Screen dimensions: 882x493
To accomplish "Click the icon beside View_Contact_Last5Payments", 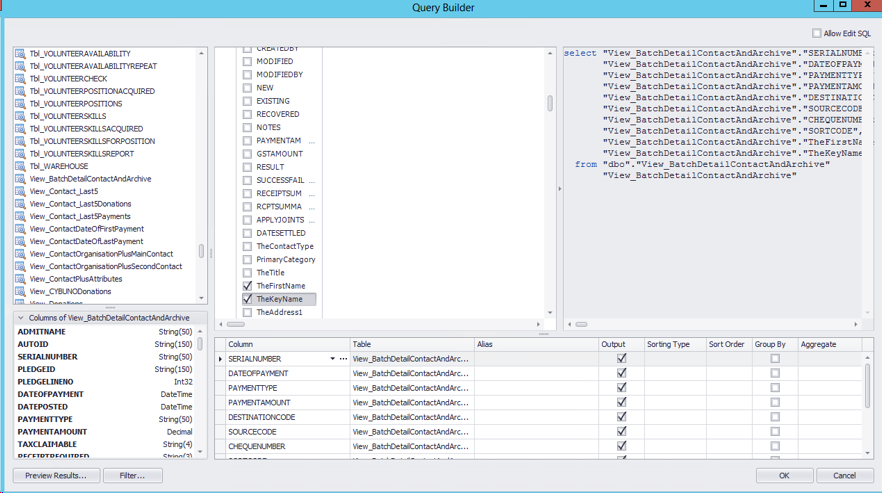I will pyautogui.click(x=20, y=216).
